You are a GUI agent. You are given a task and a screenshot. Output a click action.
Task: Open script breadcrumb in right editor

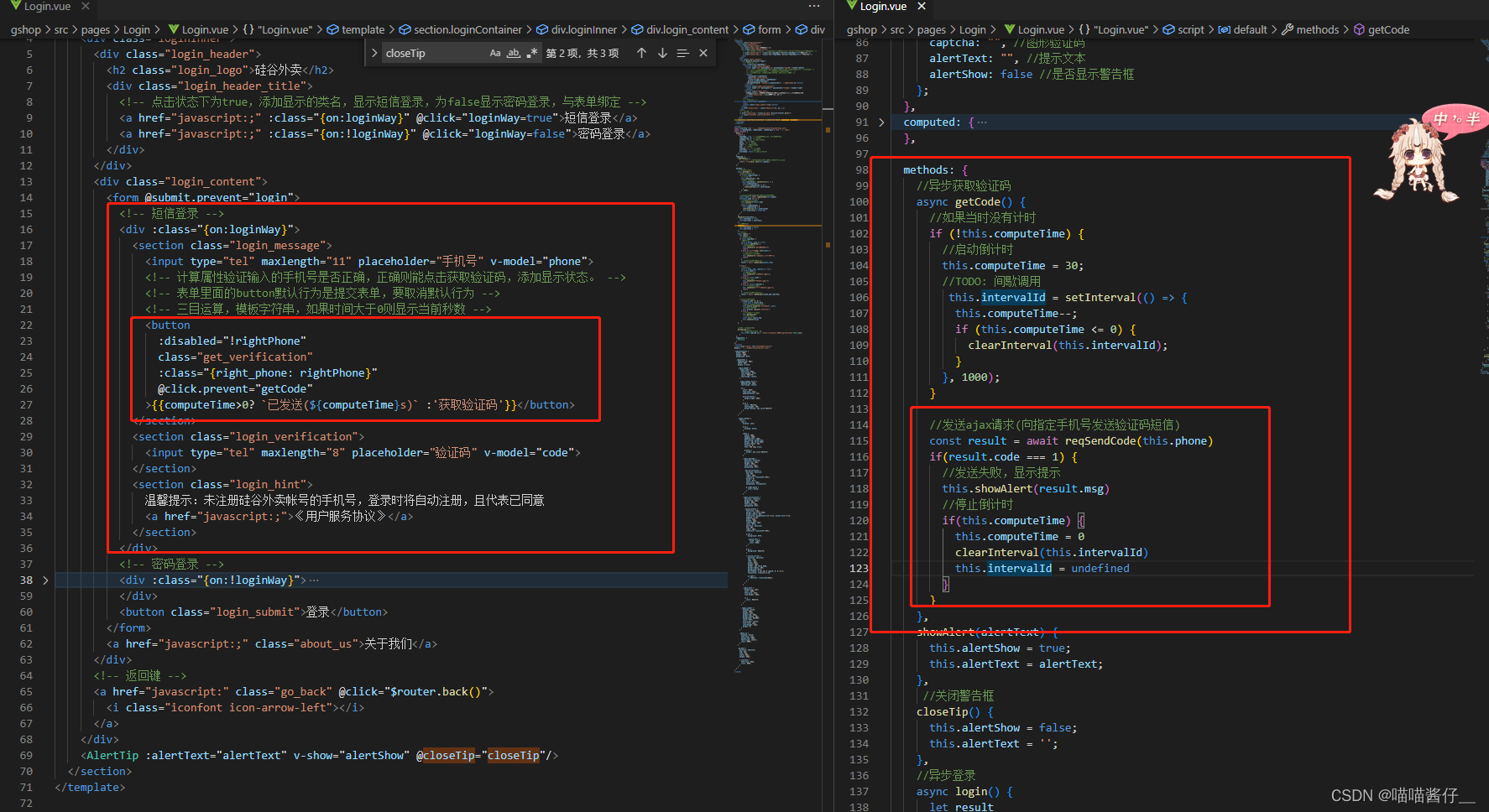pos(1183,29)
